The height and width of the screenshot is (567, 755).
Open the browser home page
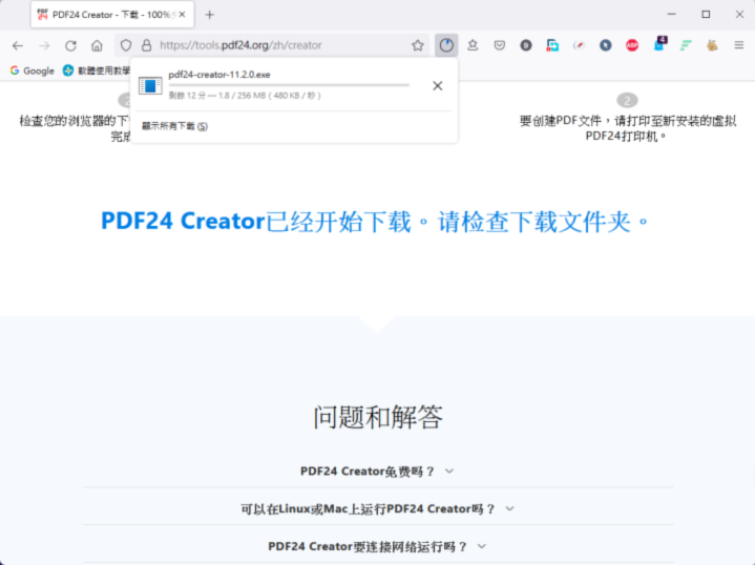point(97,45)
